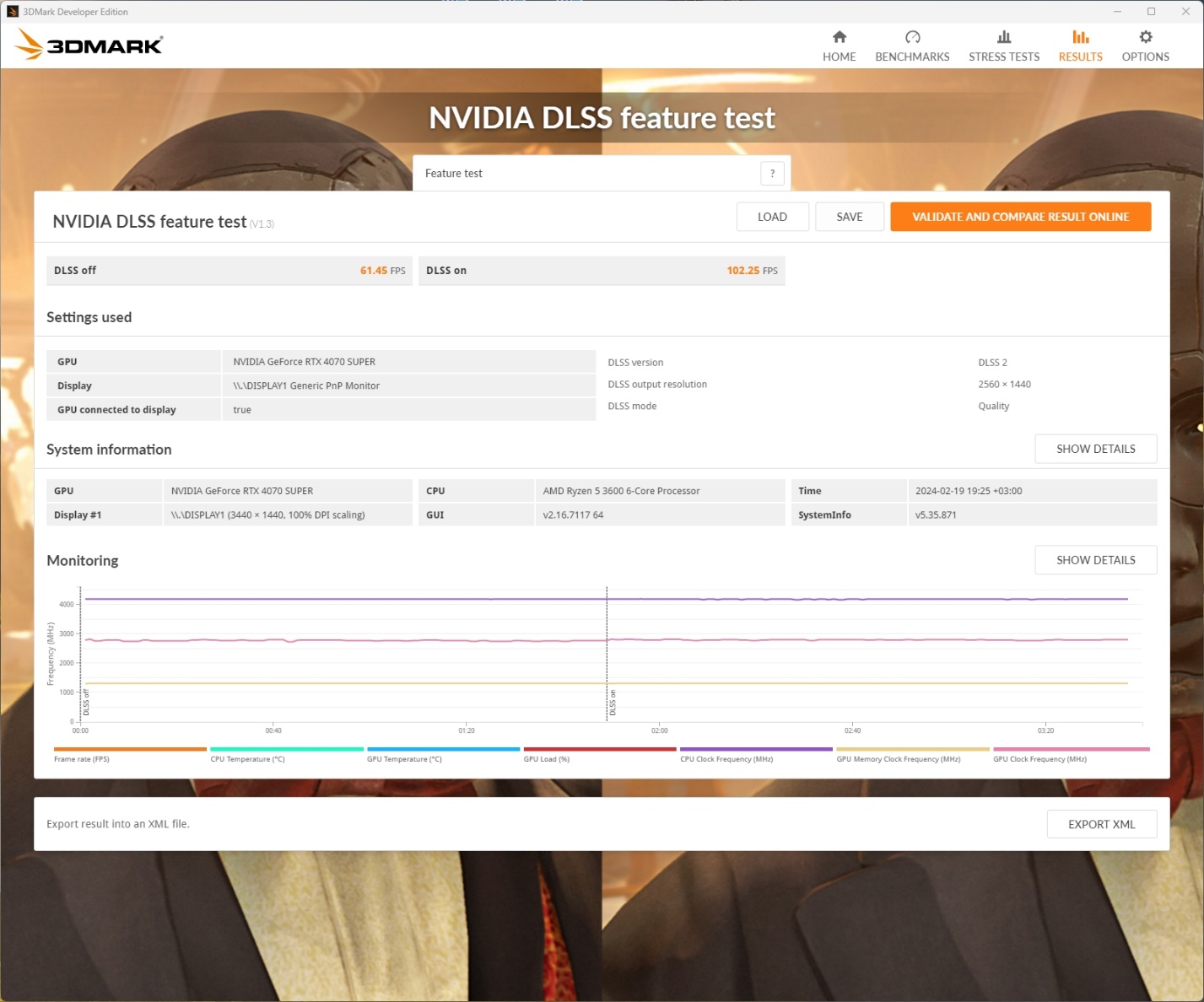Select the DLSS off score 61.45 FPS
The width and height of the screenshot is (1204, 1002).
tap(383, 271)
